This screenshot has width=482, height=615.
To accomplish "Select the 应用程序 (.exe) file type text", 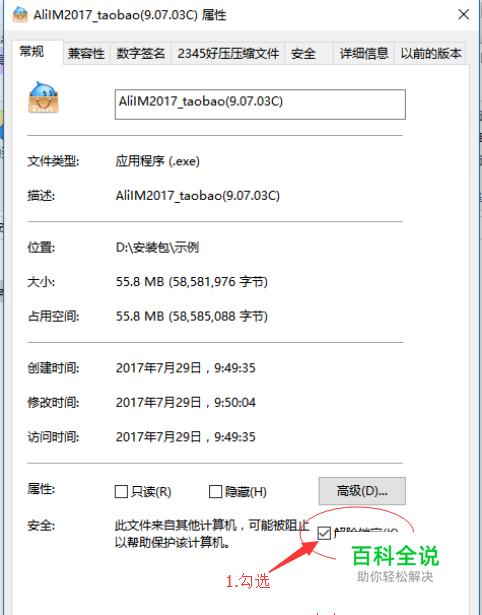I will [x=157, y=161].
